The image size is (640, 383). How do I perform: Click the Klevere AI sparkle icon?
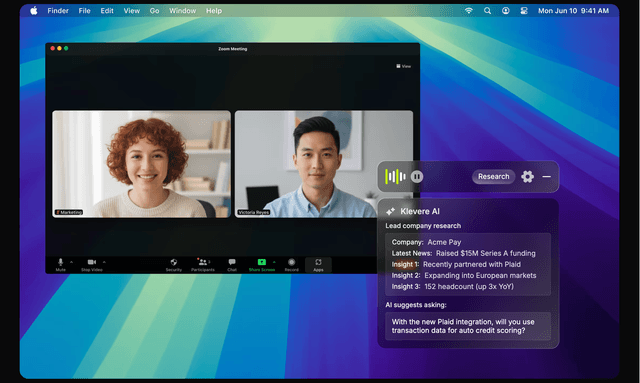[x=391, y=211]
